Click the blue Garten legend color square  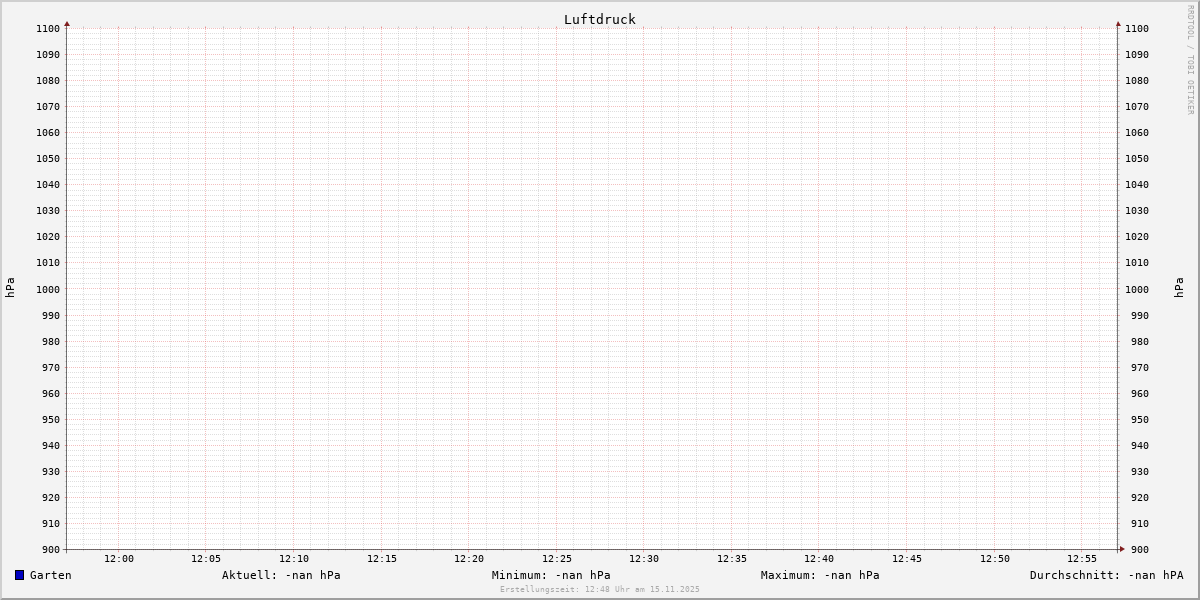pyautogui.click(x=19, y=575)
